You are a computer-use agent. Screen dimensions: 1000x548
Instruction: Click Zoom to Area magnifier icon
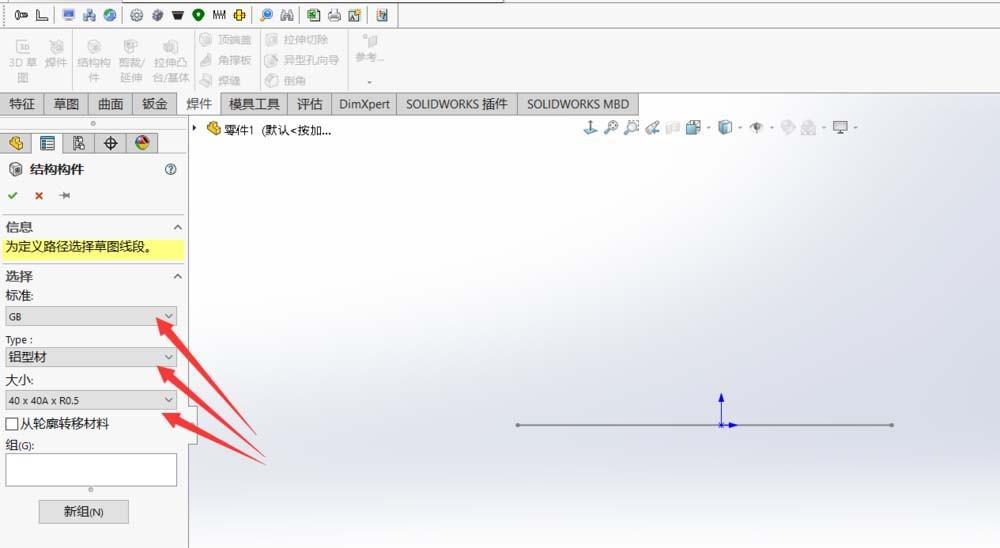(631, 128)
